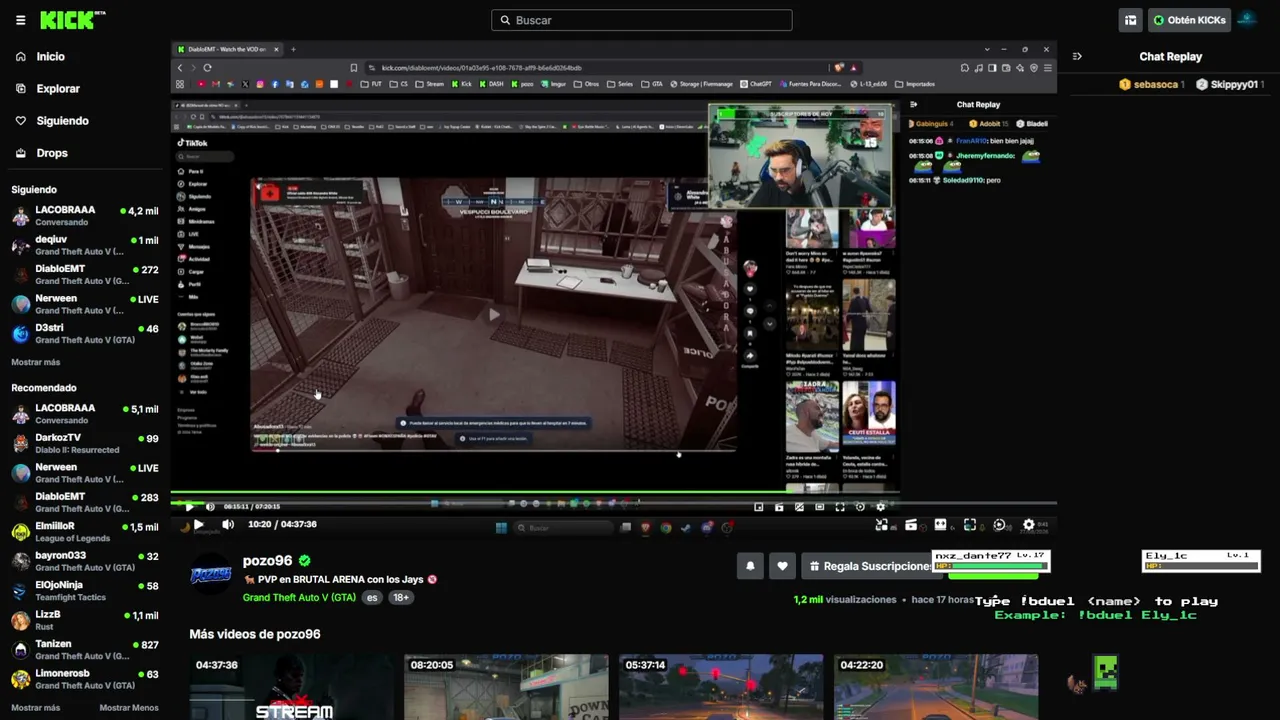The image size is (1280, 720).
Task: Click the Siguiendo heart icon in the sidebar
Action: [x=21, y=121]
